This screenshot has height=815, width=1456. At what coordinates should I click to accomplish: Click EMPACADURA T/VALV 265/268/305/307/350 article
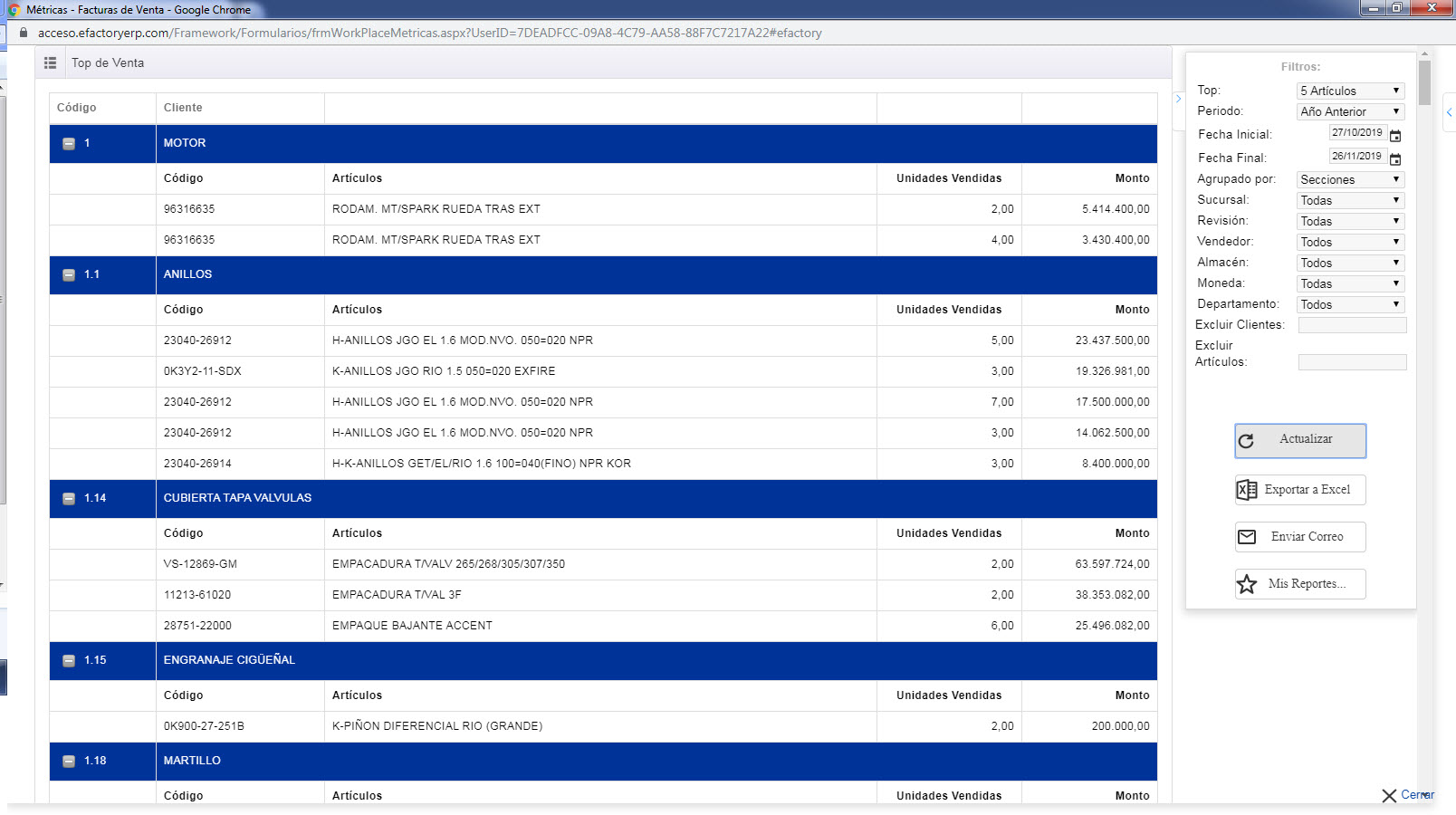(448, 564)
